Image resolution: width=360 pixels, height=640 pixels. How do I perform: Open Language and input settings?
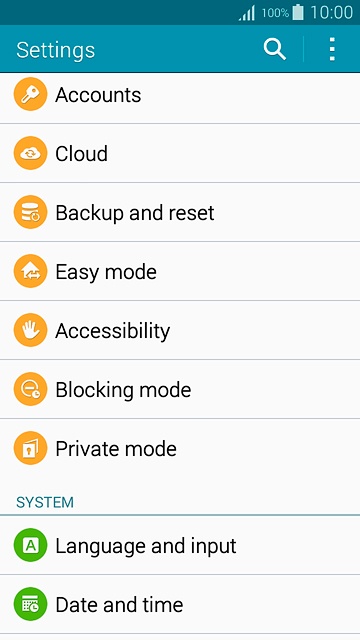click(180, 545)
